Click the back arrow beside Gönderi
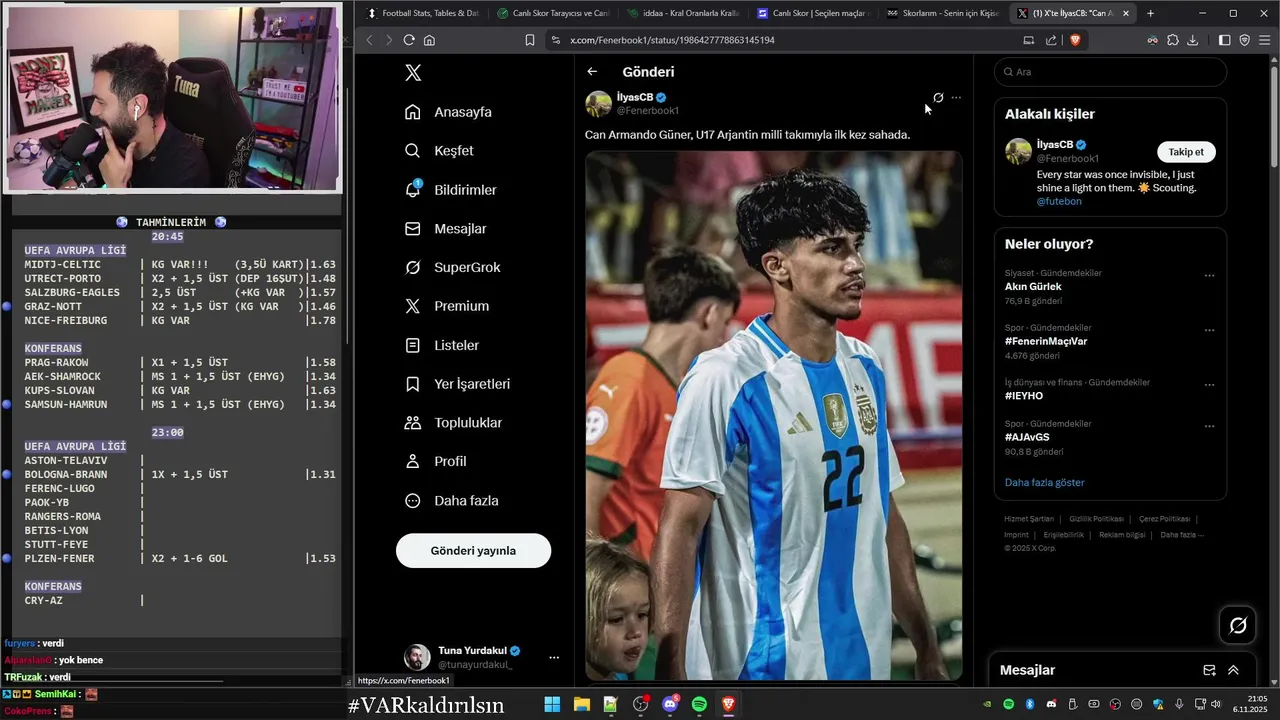Screen dimensions: 1280x720 click(592, 72)
